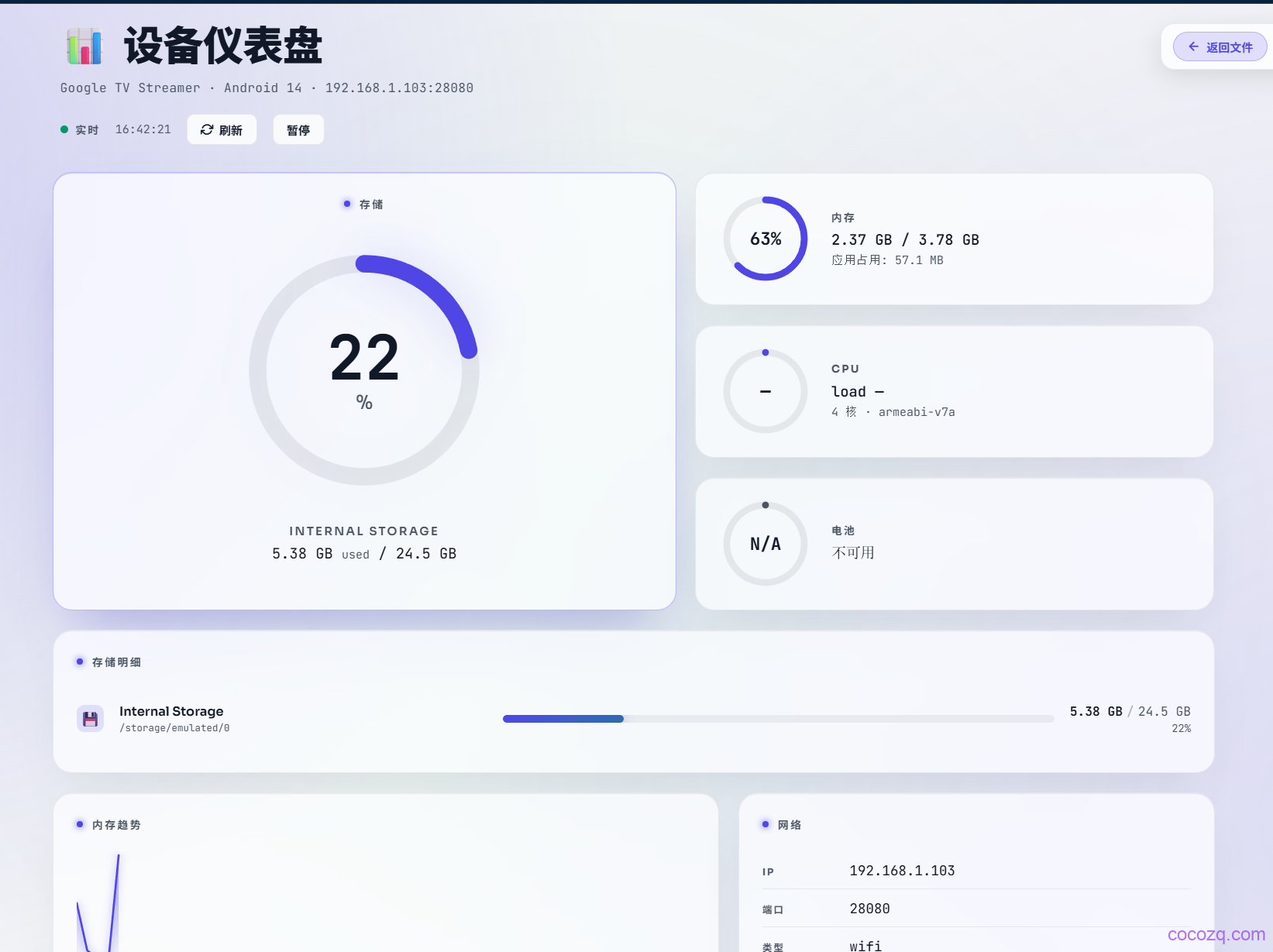The height and width of the screenshot is (952, 1273).
Task: Click the 22% text in storage detail row
Action: 1181,729
